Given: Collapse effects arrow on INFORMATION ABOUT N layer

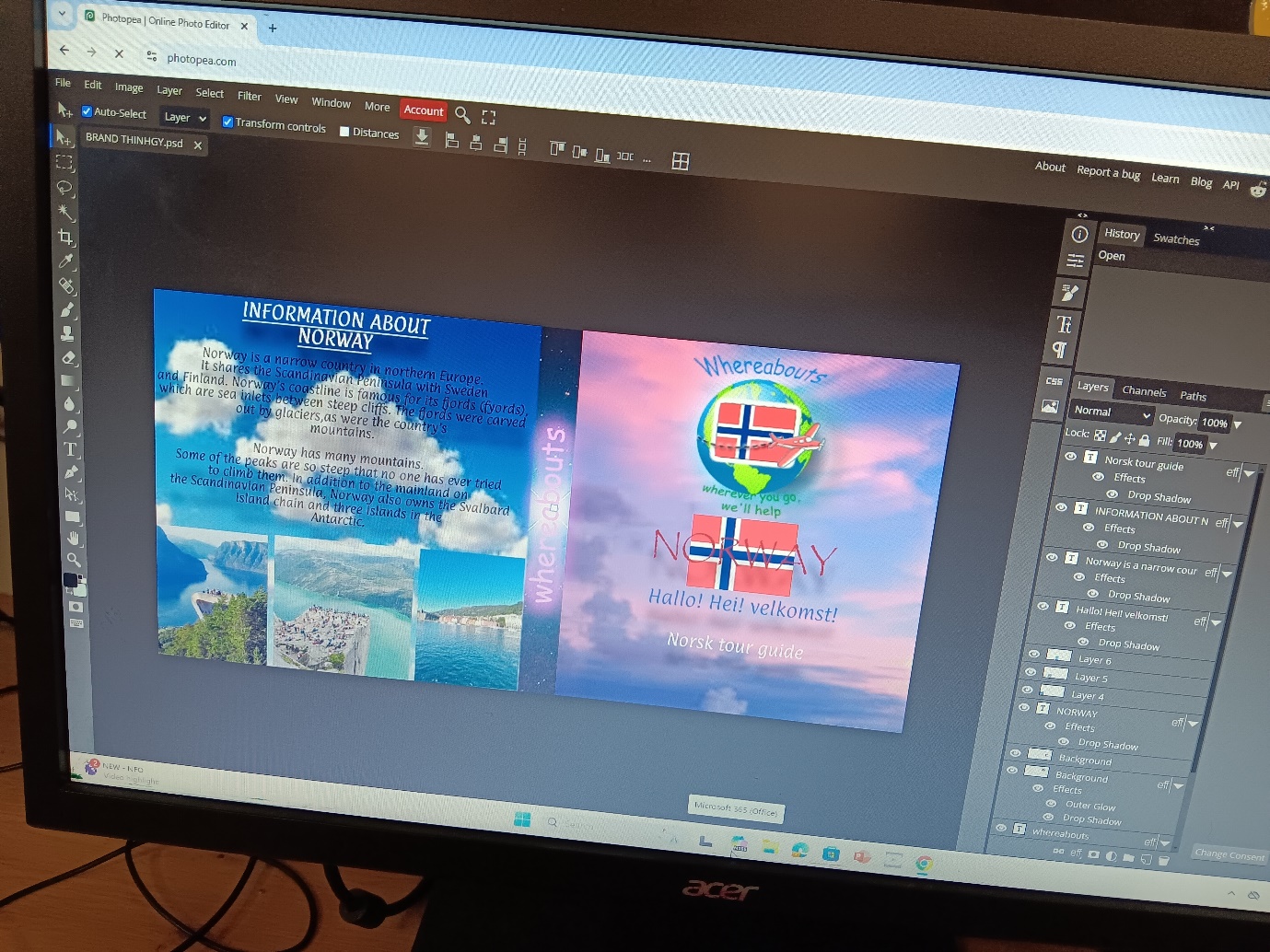Looking at the screenshot, I should (1239, 524).
